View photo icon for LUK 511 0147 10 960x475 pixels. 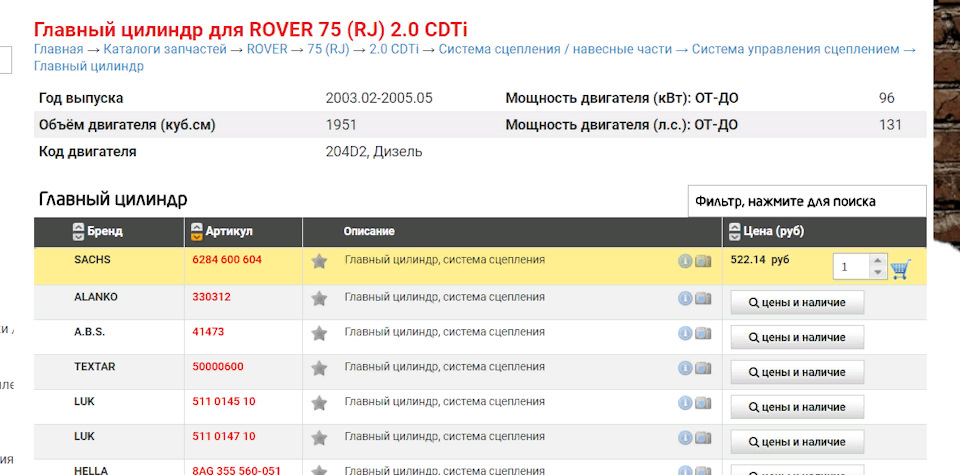click(x=703, y=438)
